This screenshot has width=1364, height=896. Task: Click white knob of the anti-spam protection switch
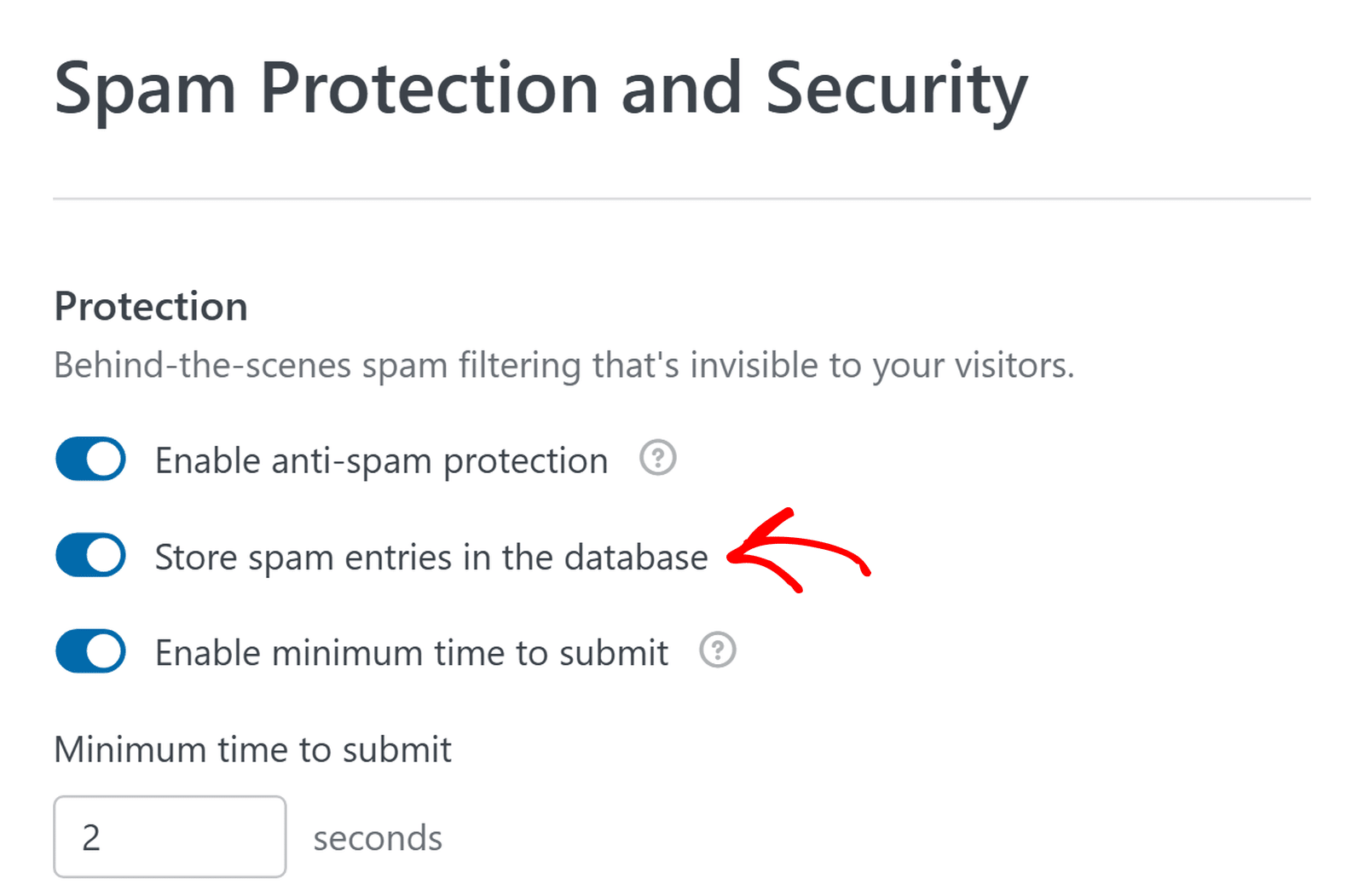(x=104, y=459)
